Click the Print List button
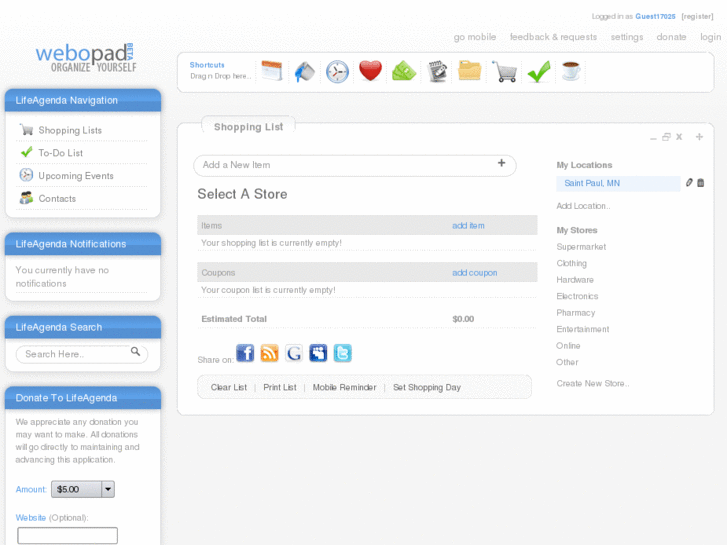This screenshot has width=727, height=545. (x=280, y=387)
